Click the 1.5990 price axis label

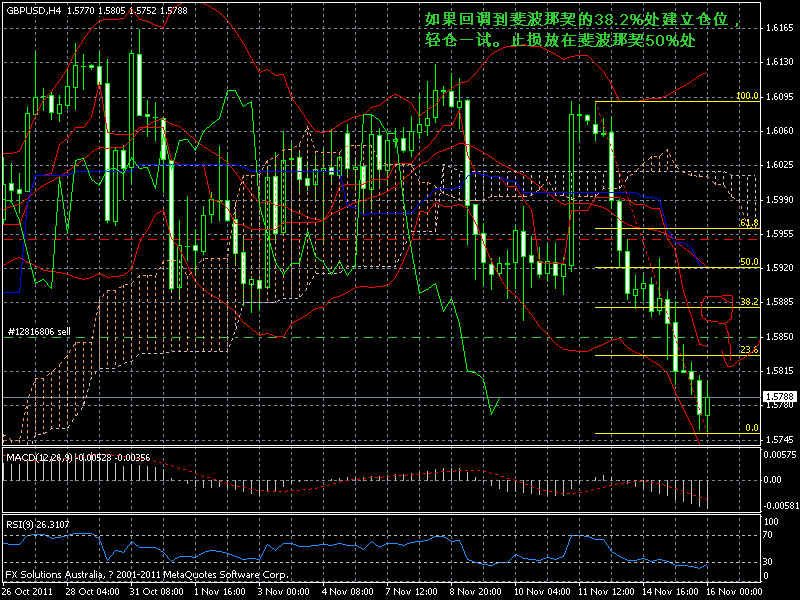(780, 199)
